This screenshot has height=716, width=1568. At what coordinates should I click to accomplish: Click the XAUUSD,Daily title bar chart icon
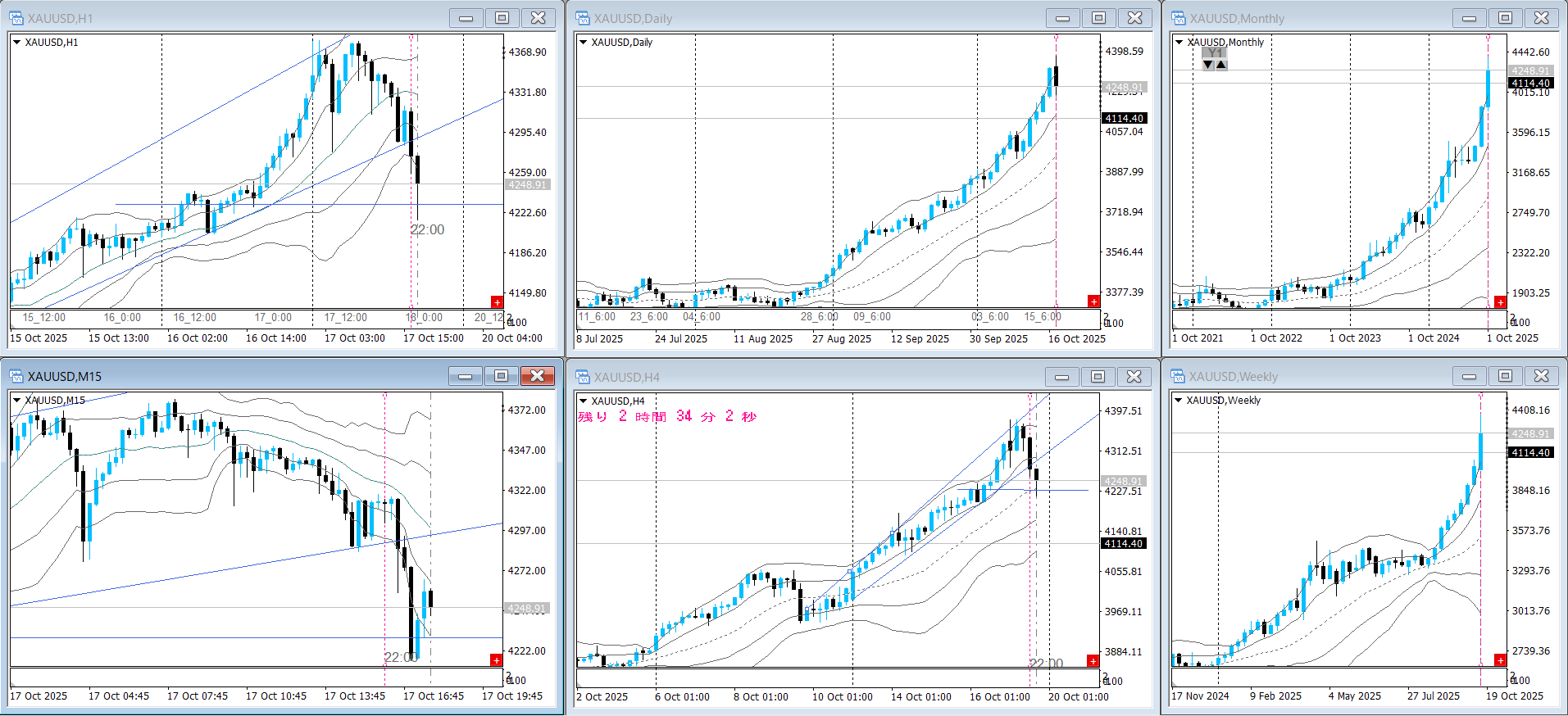coord(582,18)
